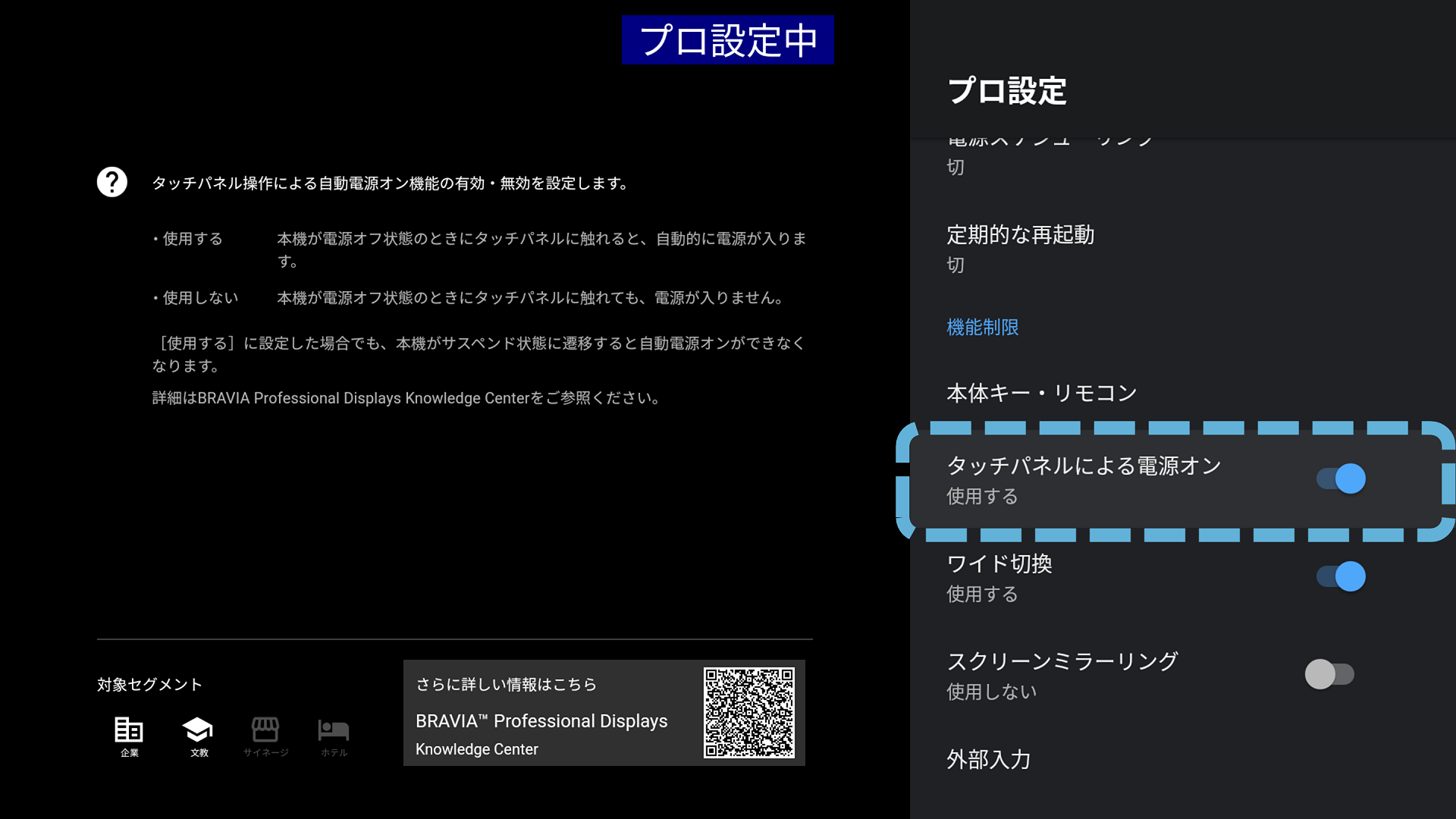This screenshot has width=1456, height=819.
Task: Select the partially hidden 切 item at top
Action: (x=955, y=167)
